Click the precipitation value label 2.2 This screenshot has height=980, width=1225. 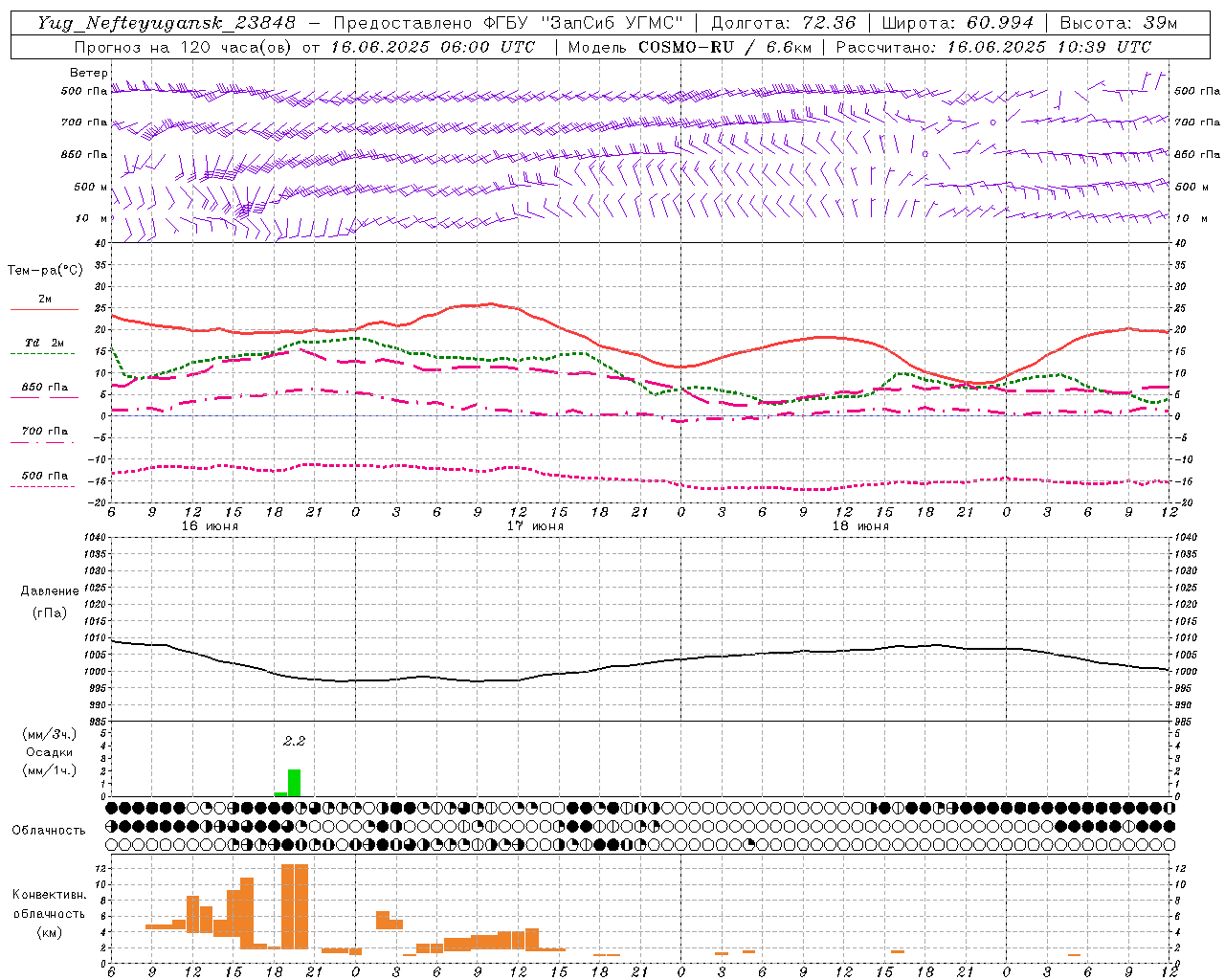pos(294,741)
